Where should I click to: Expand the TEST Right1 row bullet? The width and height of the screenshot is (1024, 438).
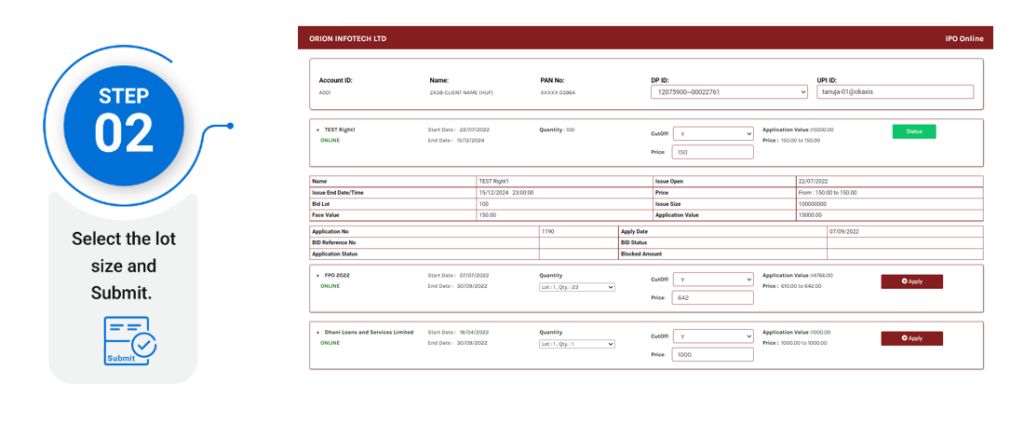point(318,130)
